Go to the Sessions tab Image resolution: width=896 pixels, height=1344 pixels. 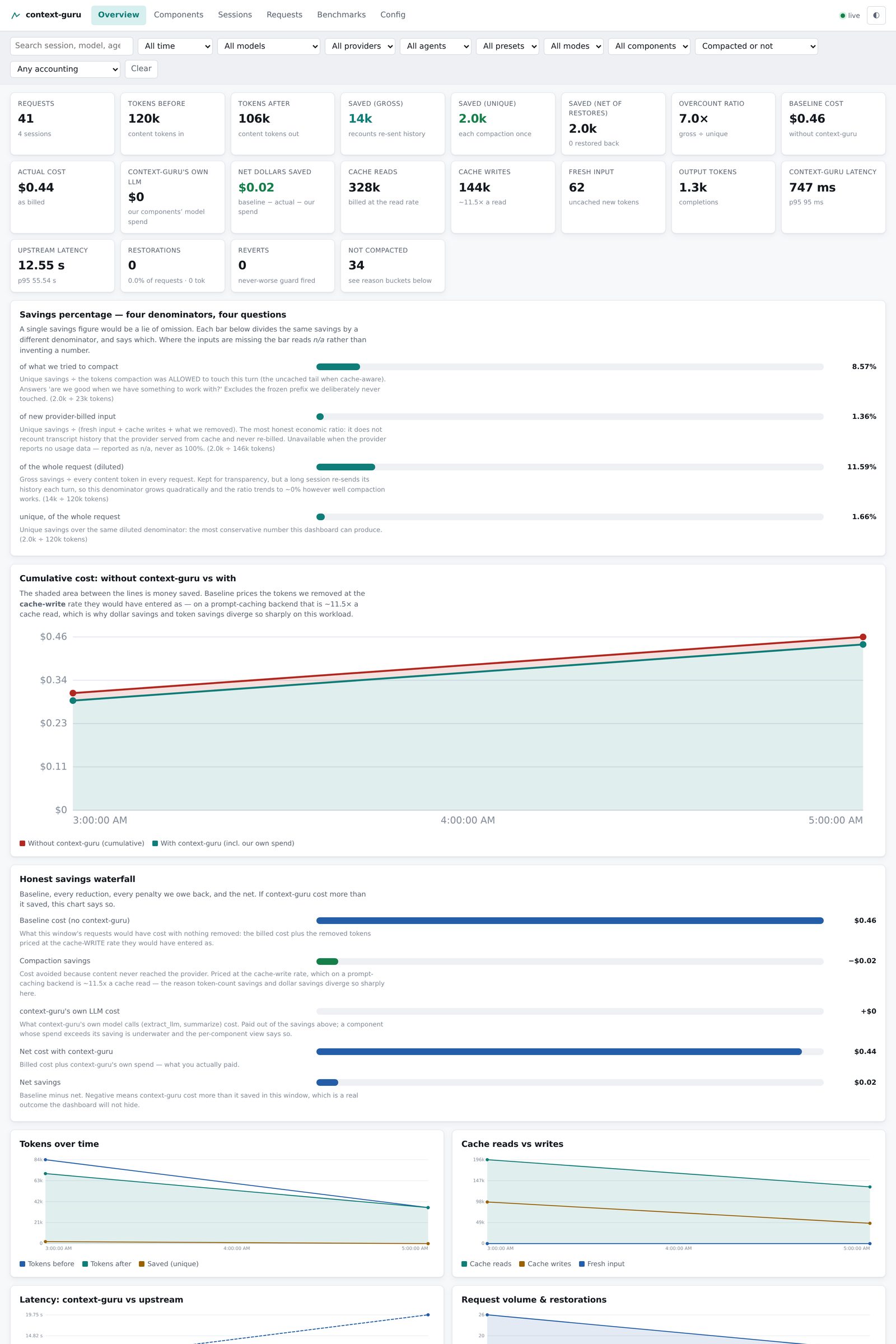click(x=235, y=15)
